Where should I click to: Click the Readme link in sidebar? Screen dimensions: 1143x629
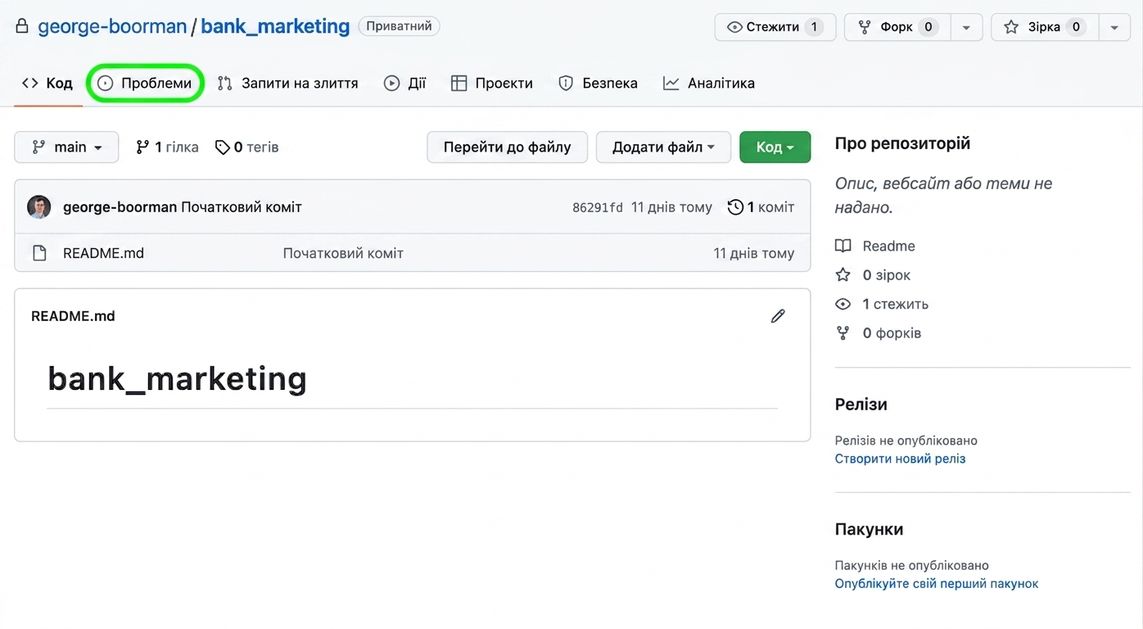click(x=889, y=246)
